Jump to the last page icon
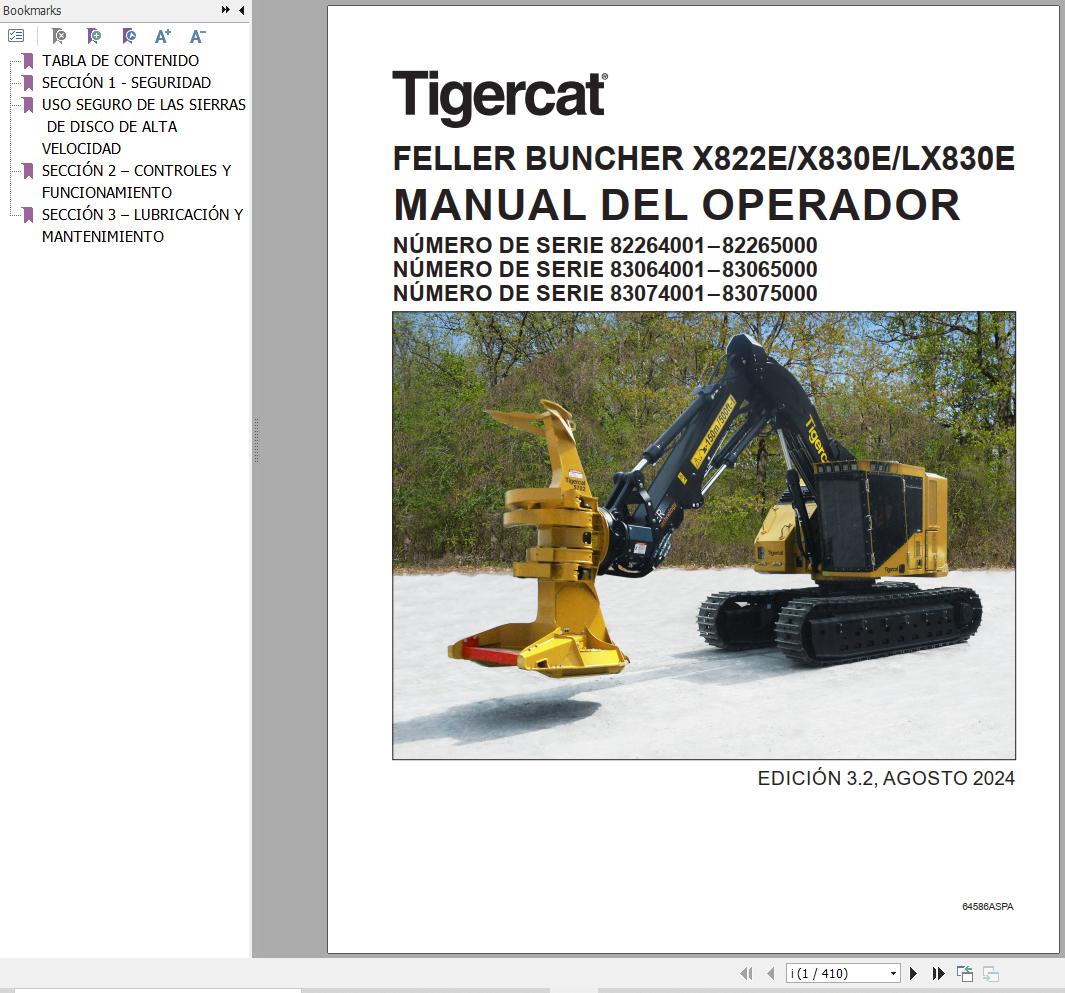Image resolution: width=1065 pixels, height=993 pixels. click(937, 972)
